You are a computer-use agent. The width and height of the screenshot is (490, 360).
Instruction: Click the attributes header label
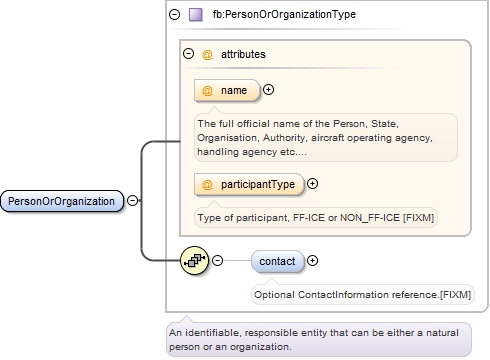(243, 54)
